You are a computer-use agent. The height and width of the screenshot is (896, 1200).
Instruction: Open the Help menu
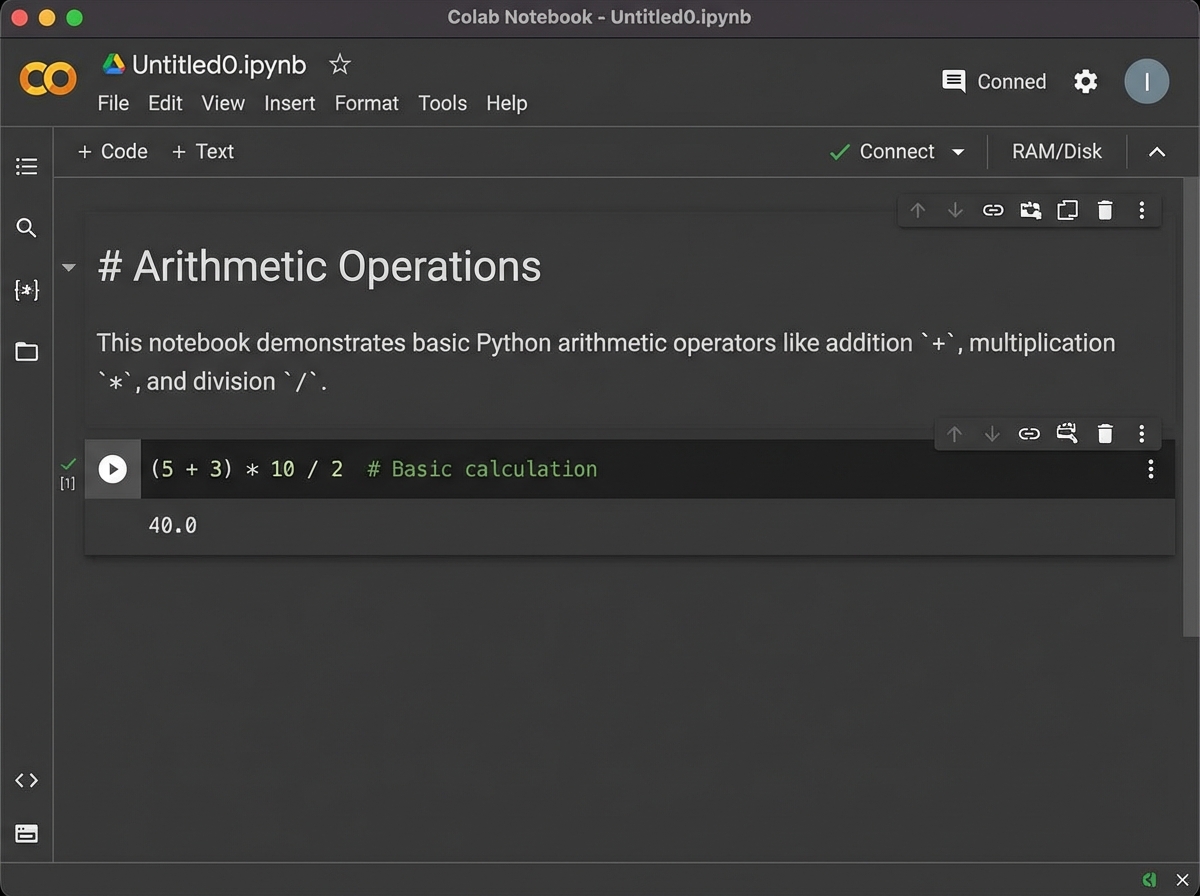(x=507, y=103)
